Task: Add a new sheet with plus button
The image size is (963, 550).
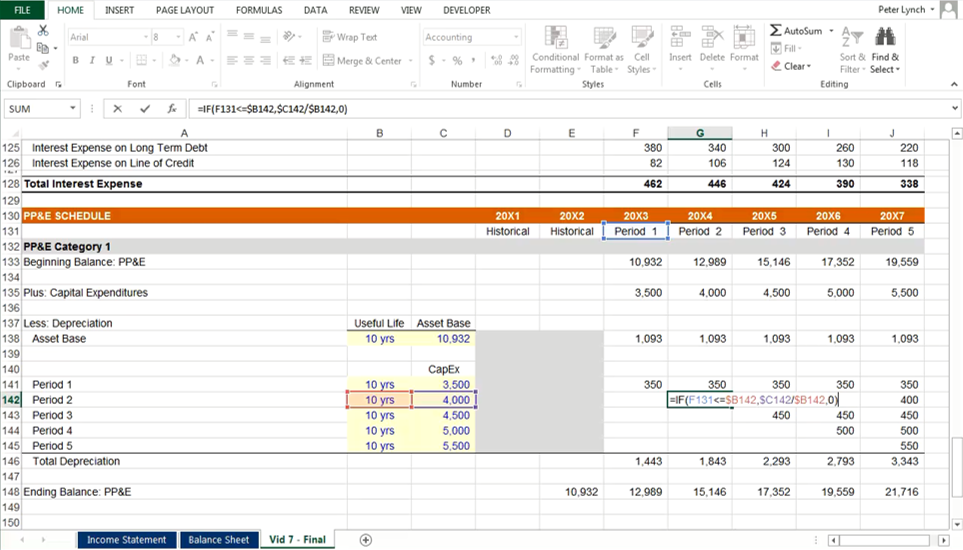Action: point(365,540)
